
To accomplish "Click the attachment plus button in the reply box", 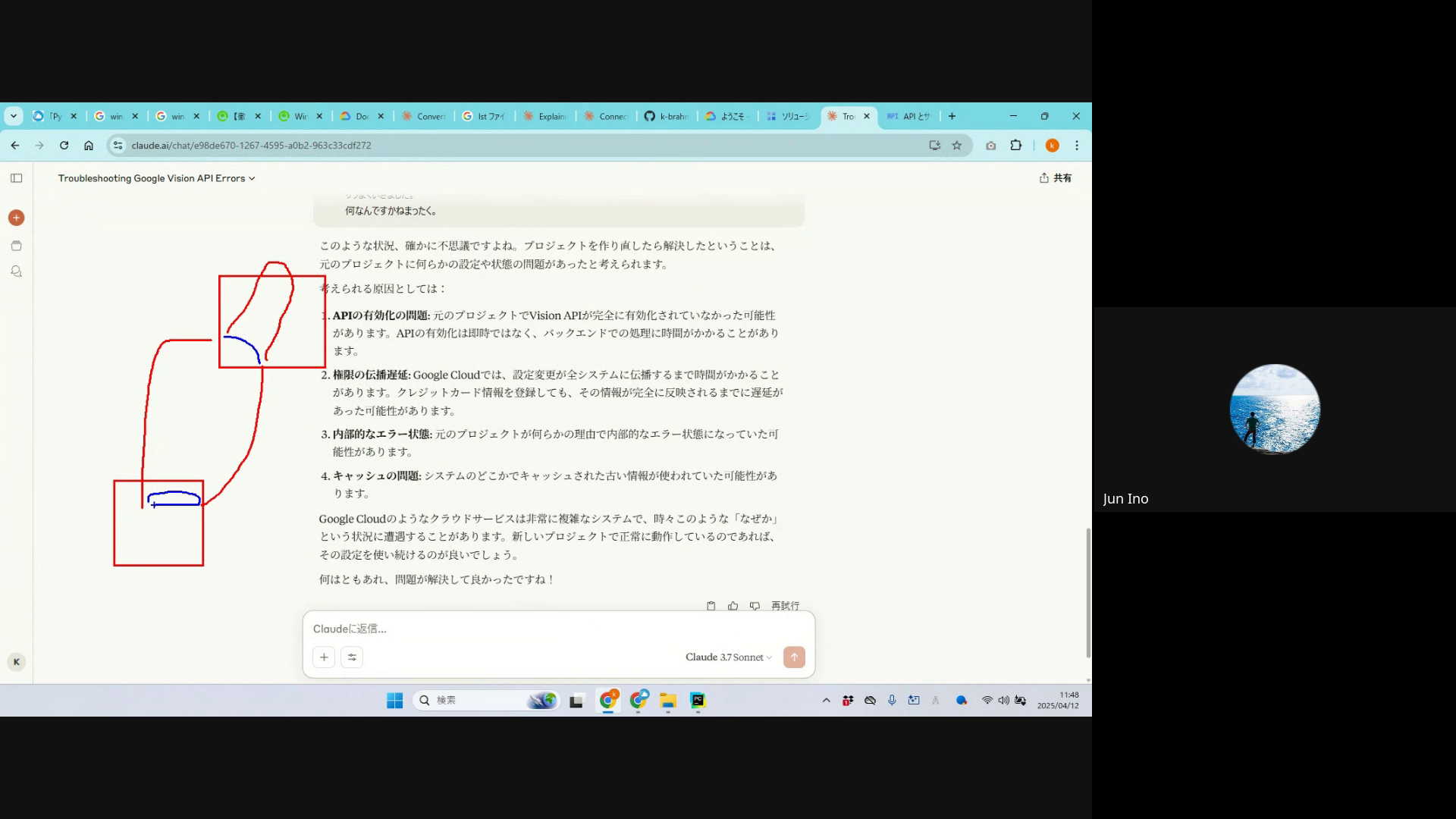I will pos(324,657).
